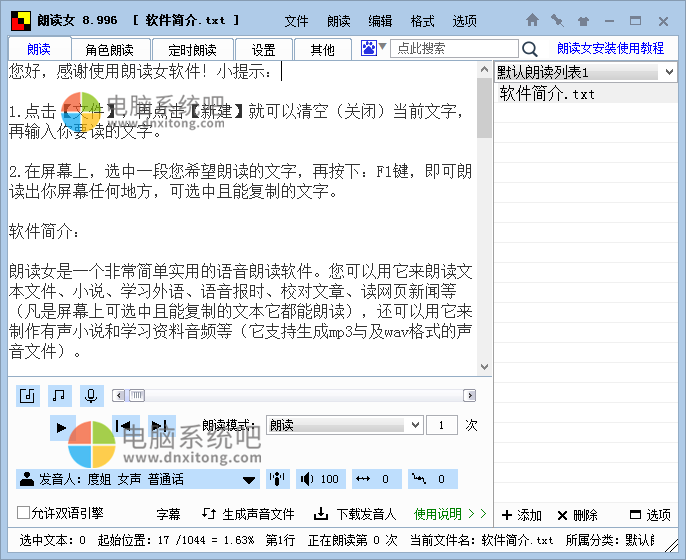Switch to the 角色朗读 tab

[109, 50]
